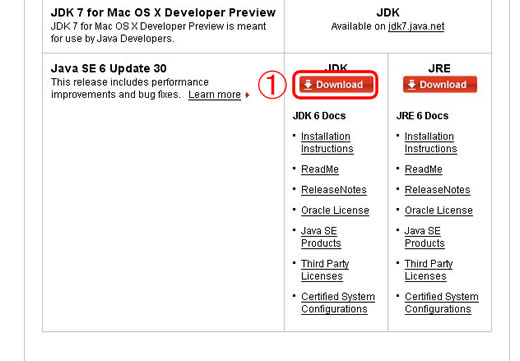
Task: Select JDK heading above jdk7.java.net
Action: pyautogui.click(x=388, y=13)
